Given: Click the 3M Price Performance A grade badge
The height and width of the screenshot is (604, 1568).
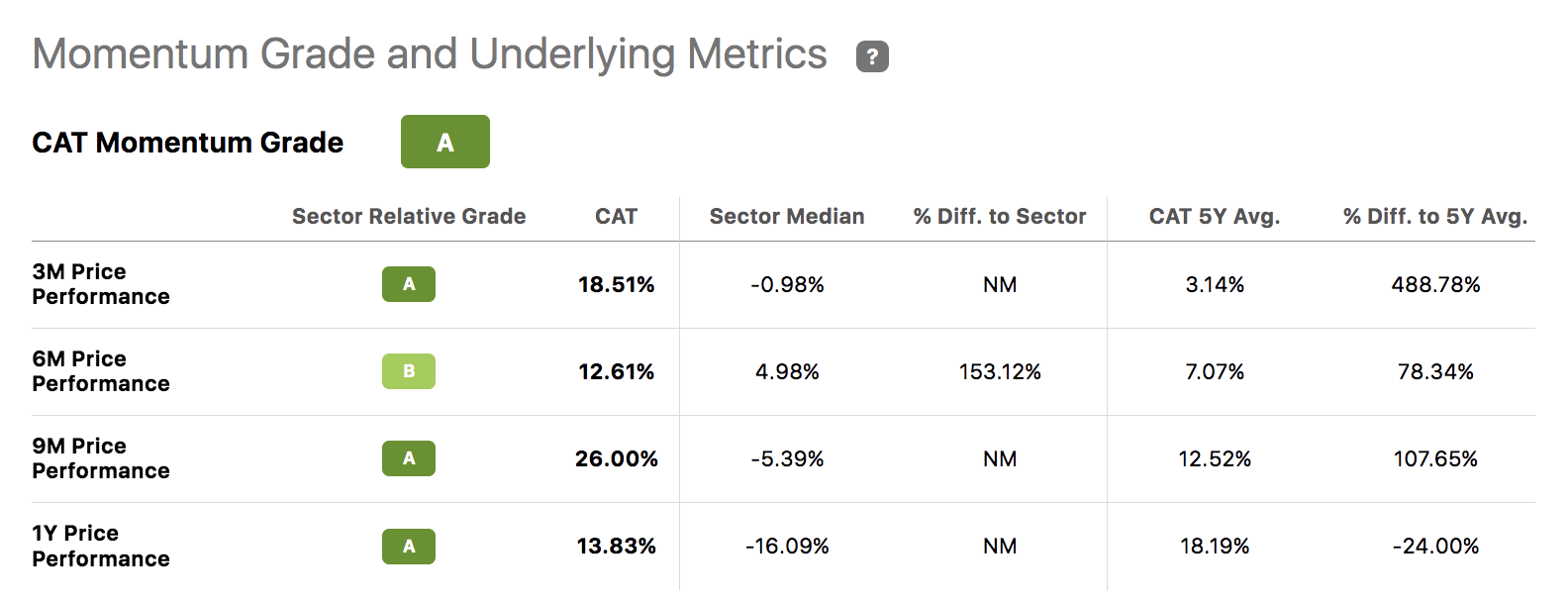Looking at the screenshot, I should coord(409,284).
